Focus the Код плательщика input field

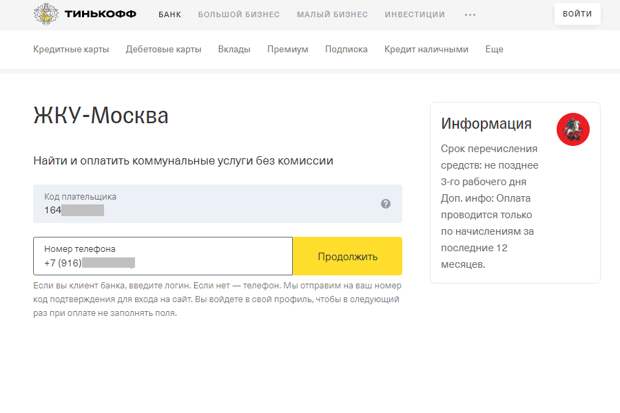coord(217,204)
